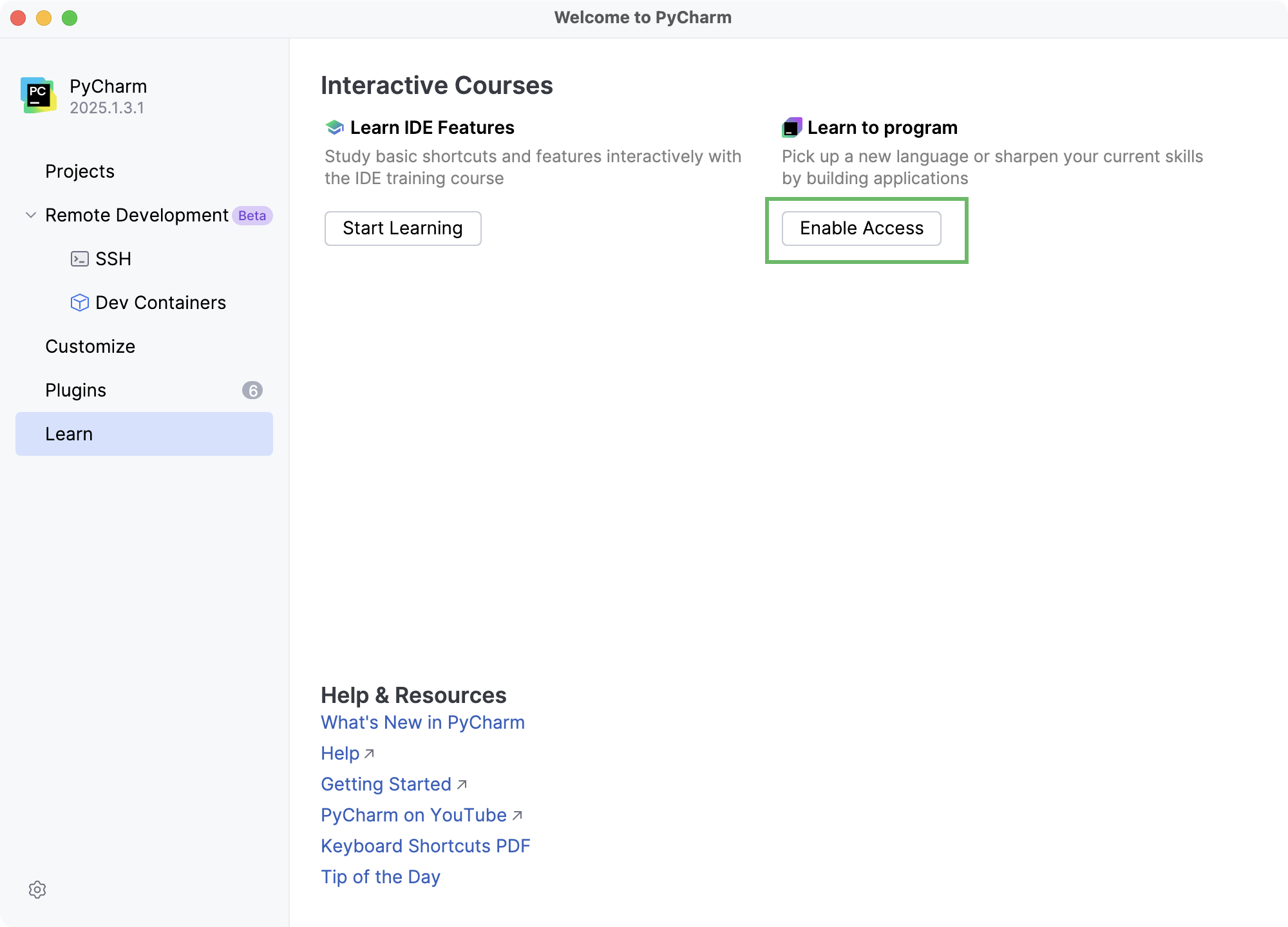Open settings via the gear icon
This screenshot has height=927, width=1288.
pyautogui.click(x=39, y=890)
